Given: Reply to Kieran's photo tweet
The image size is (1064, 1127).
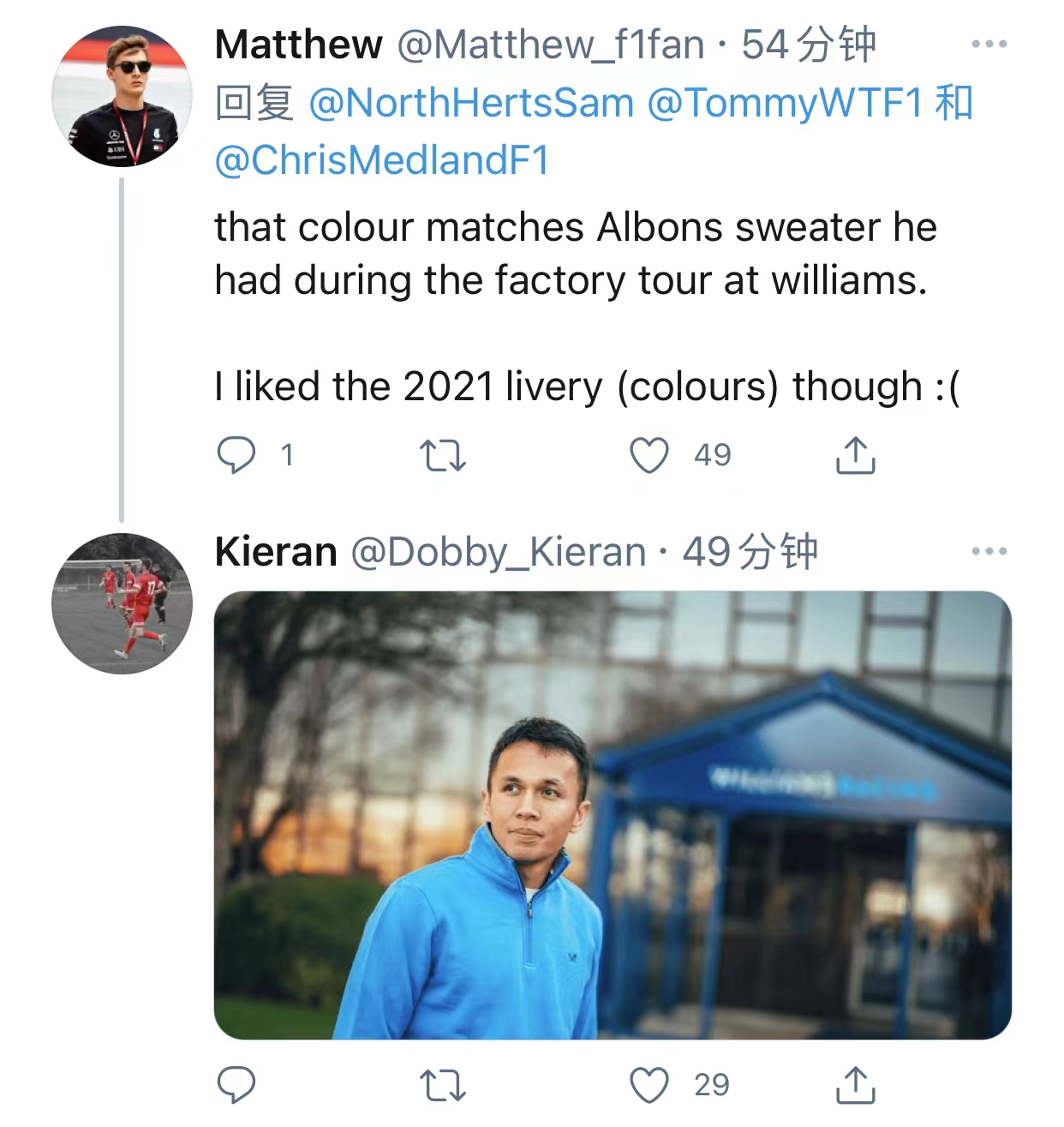Looking at the screenshot, I should point(236,1085).
